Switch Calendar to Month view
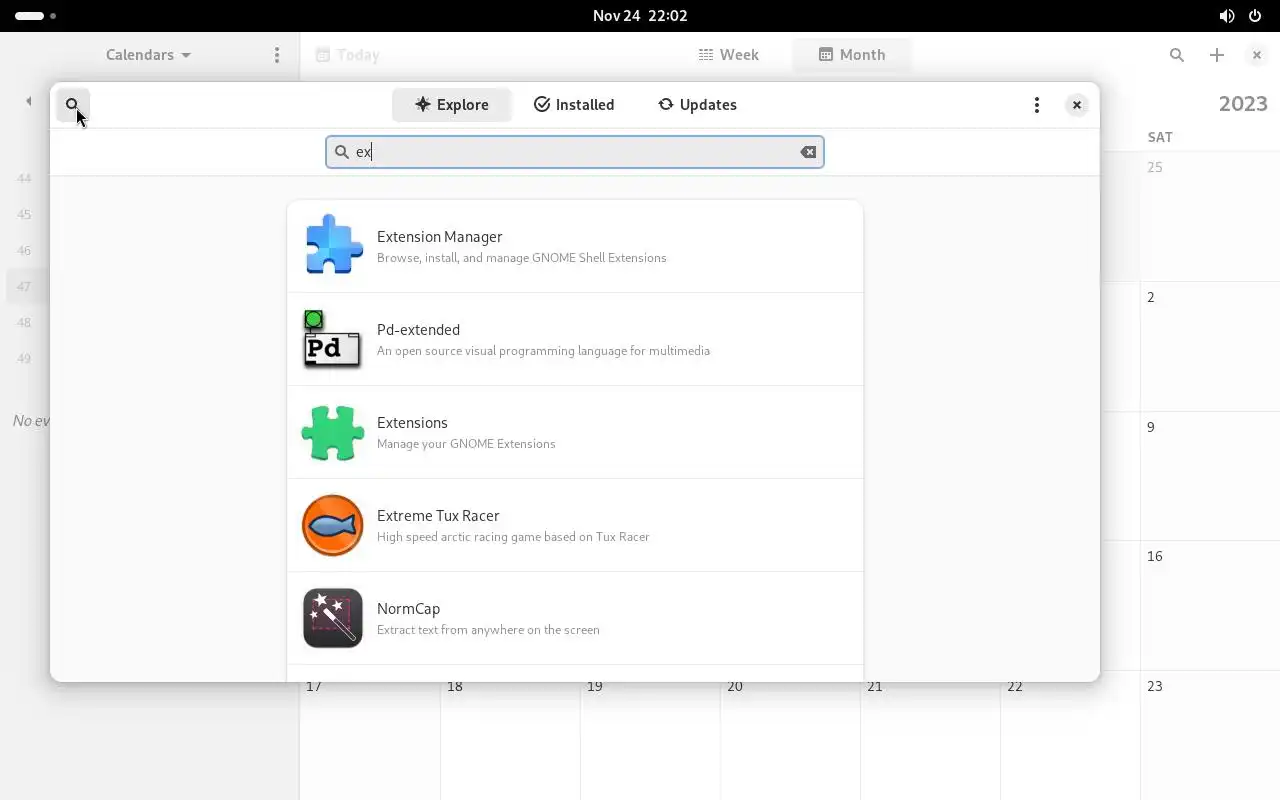 852,55
